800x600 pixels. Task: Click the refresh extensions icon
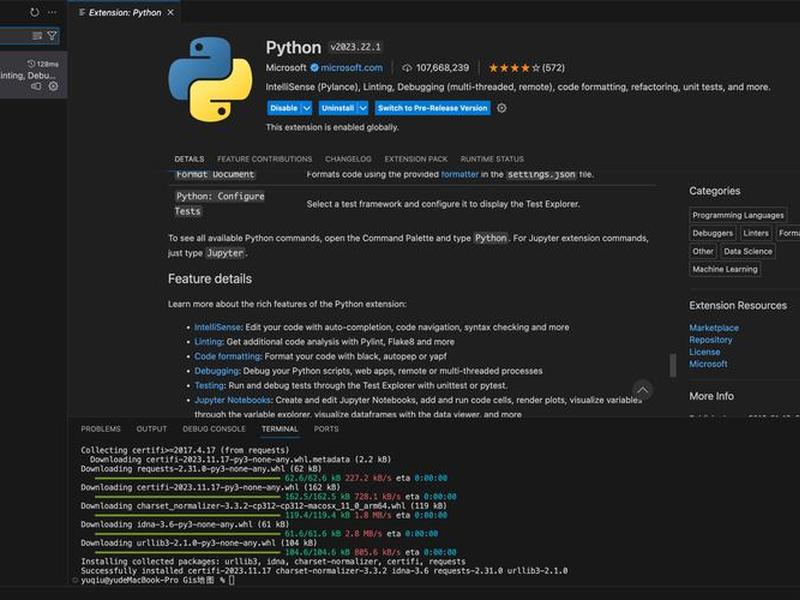coord(34,12)
